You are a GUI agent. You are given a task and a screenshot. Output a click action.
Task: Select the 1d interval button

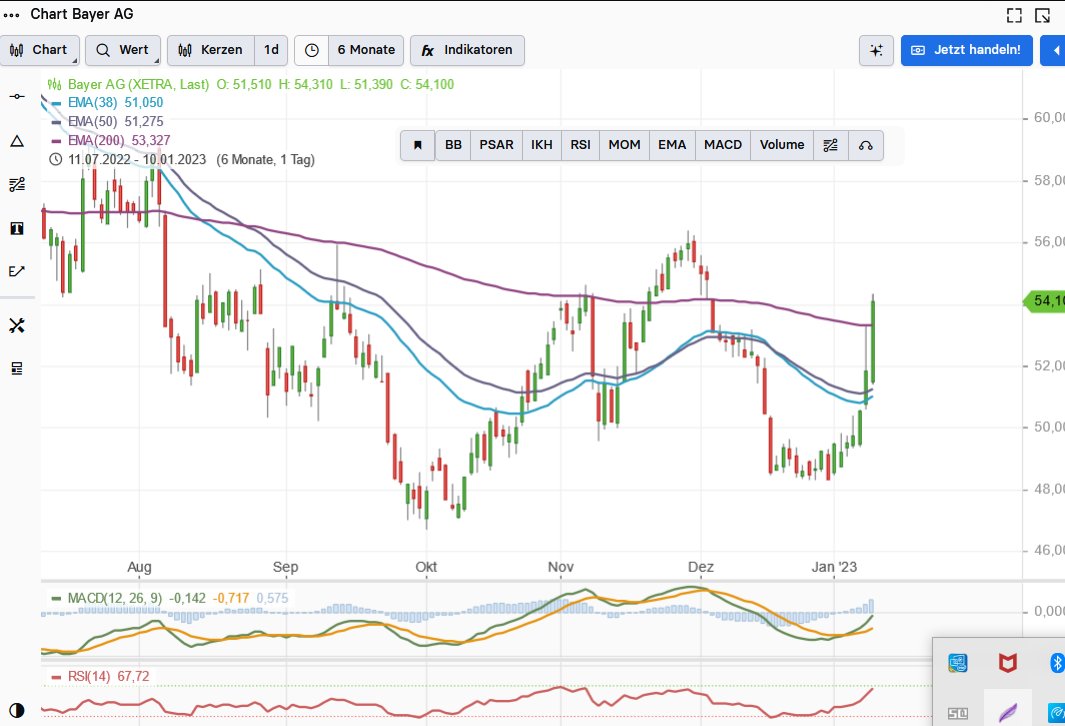pyautogui.click(x=271, y=50)
